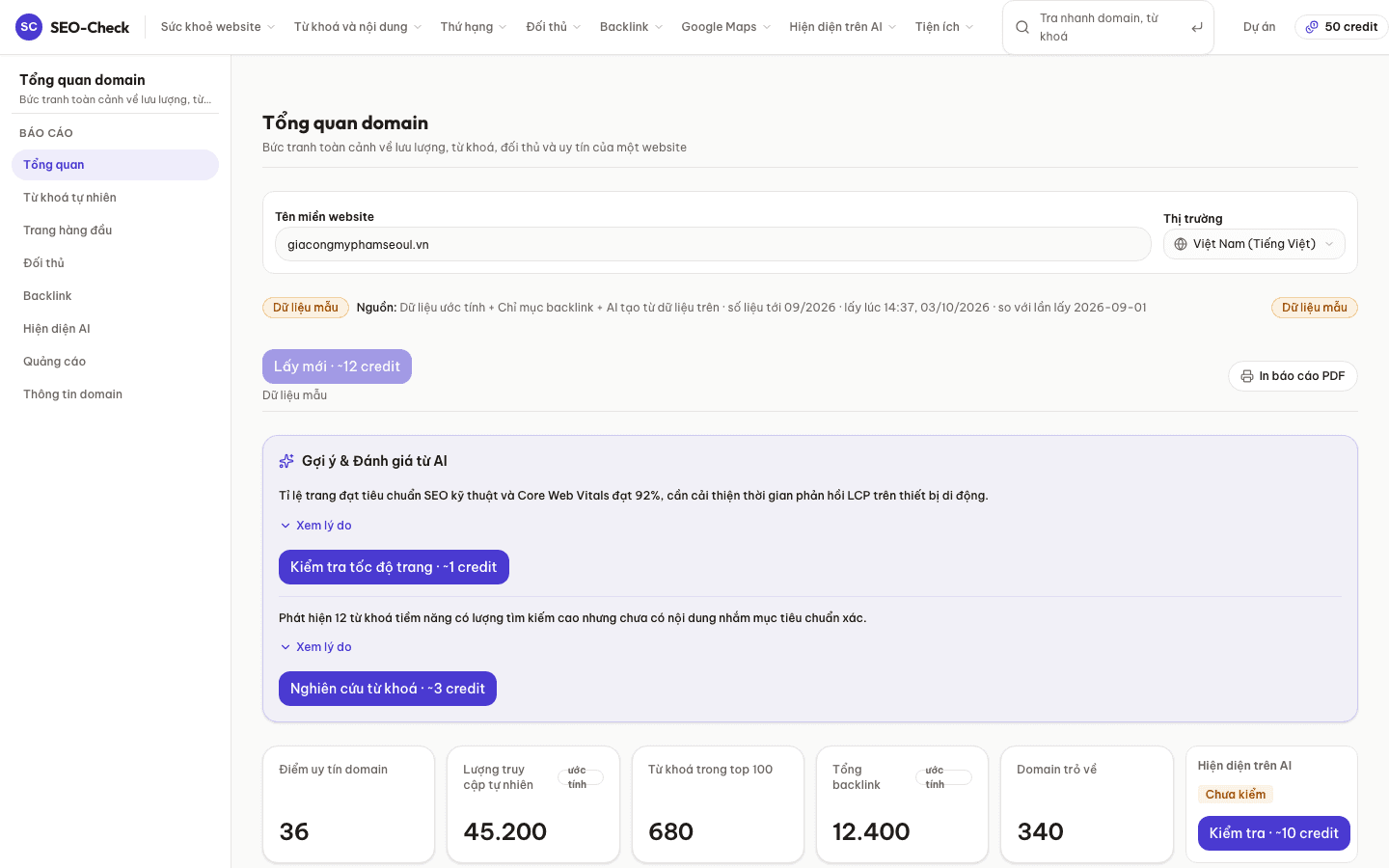Click the printer icon on PDF report button
Image resolution: width=1389 pixels, height=868 pixels.
coord(1247,376)
